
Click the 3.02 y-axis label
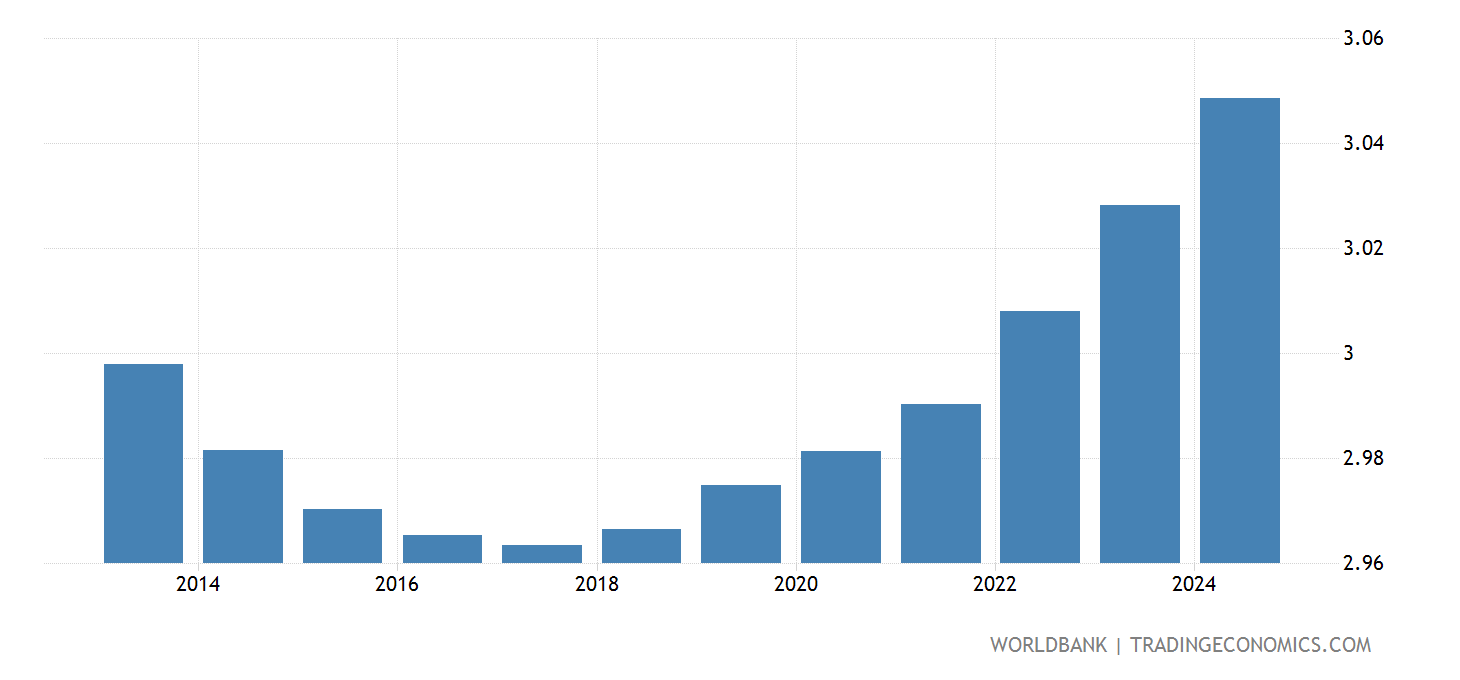[x=1362, y=248]
